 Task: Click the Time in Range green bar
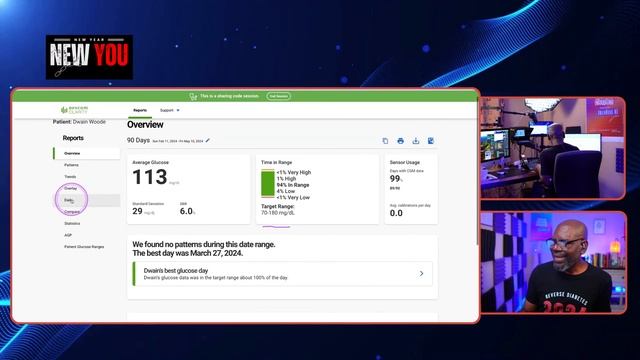click(268, 183)
